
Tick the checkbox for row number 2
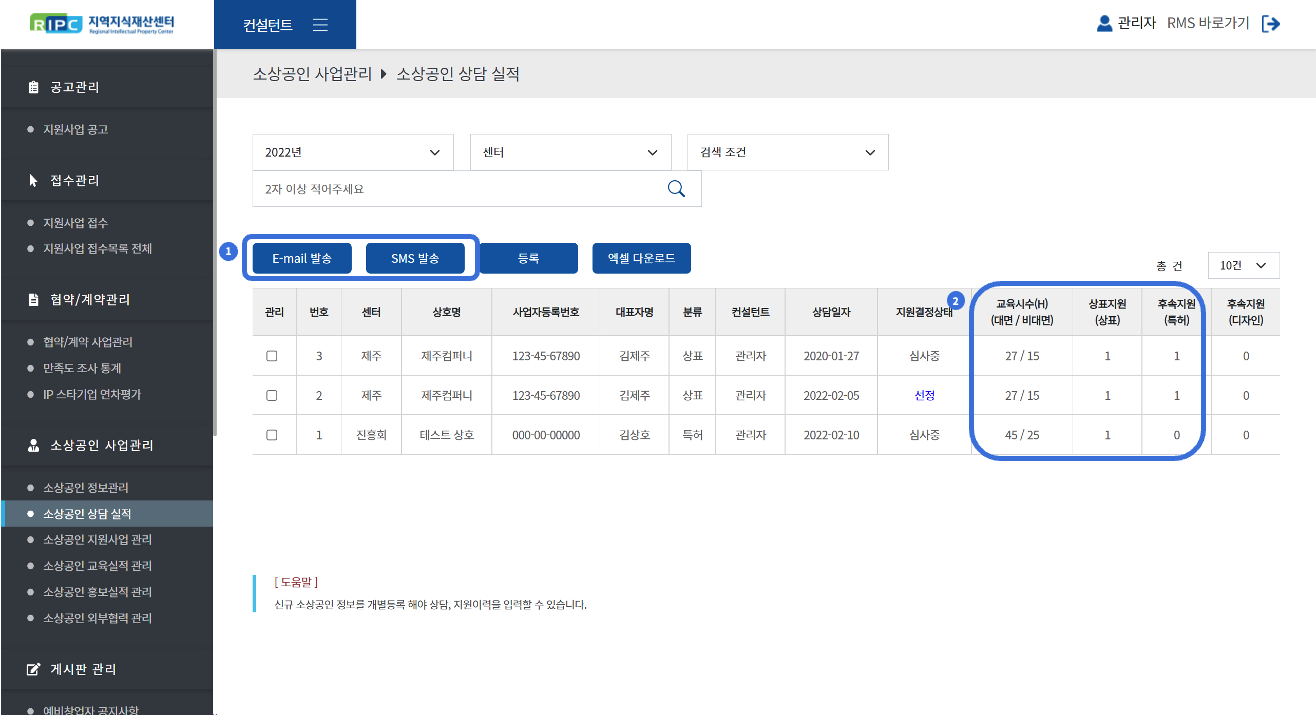(x=271, y=396)
